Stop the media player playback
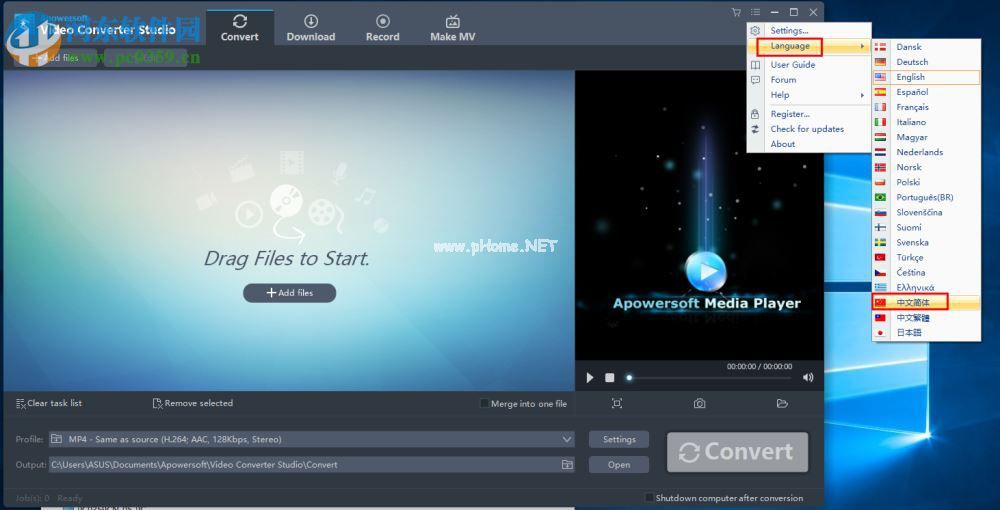The height and width of the screenshot is (510, 1000). [x=610, y=378]
